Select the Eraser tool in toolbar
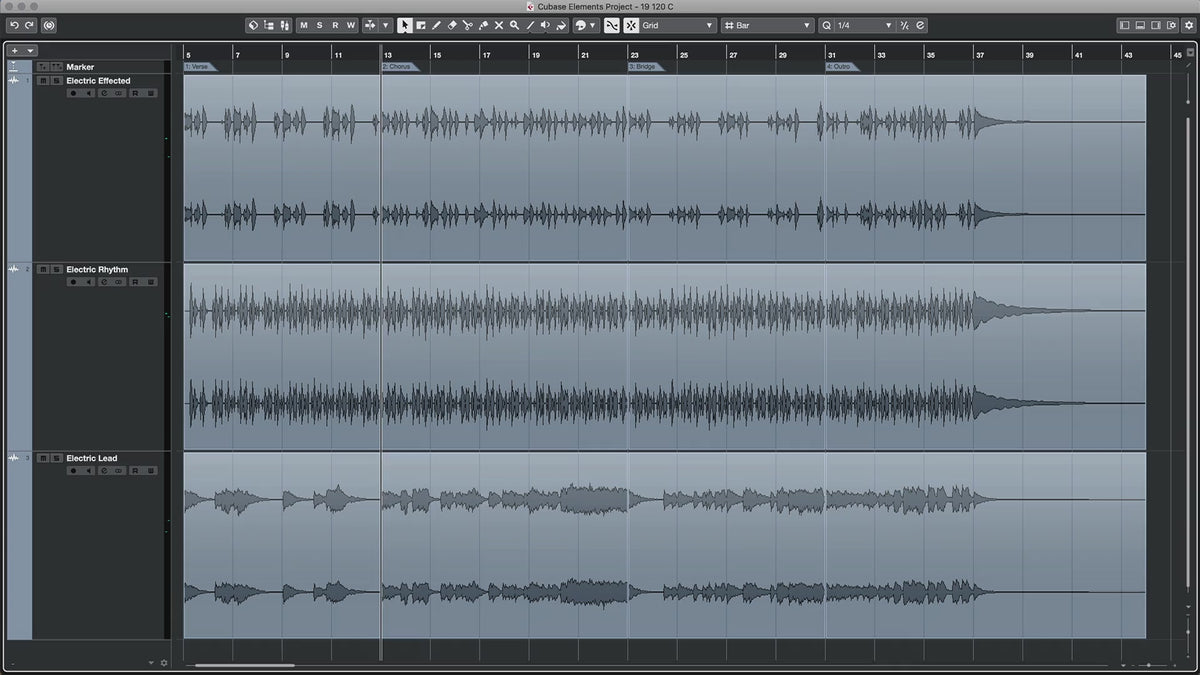The height and width of the screenshot is (675, 1200). click(x=452, y=25)
